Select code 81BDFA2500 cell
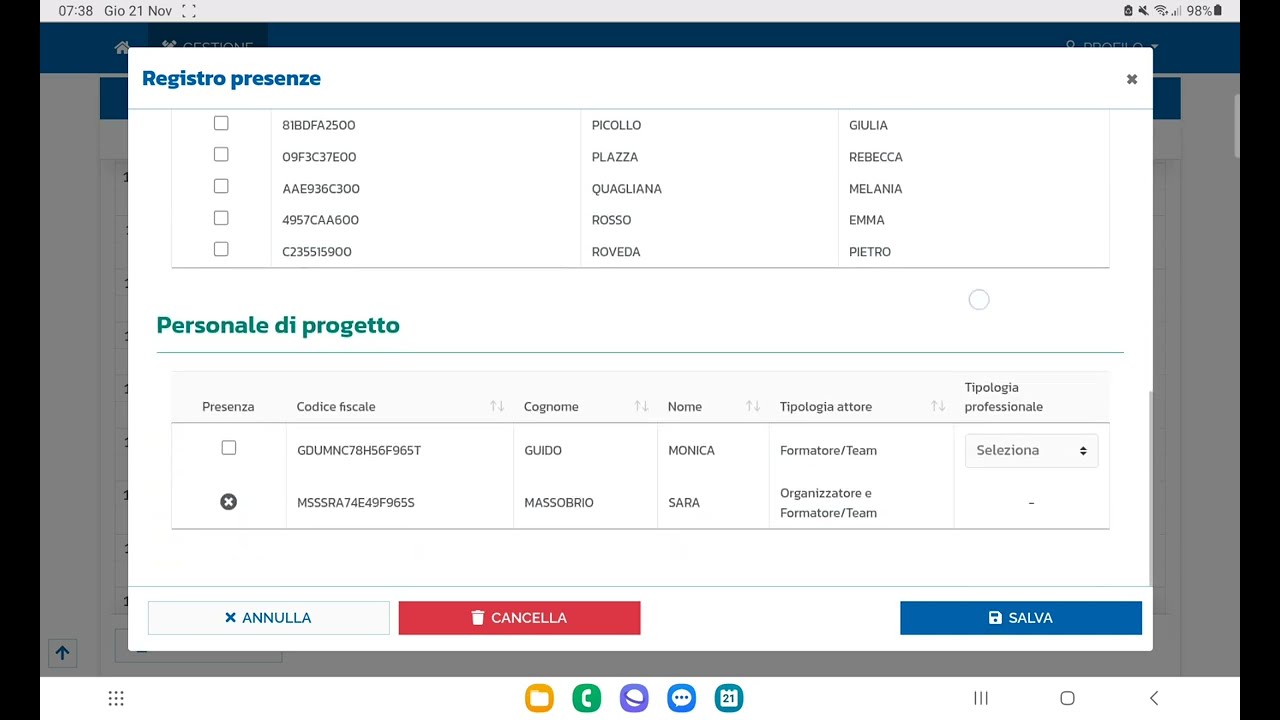The height and width of the screenshot is (720, 1280). pyautogui.click(x=319, y=125)
